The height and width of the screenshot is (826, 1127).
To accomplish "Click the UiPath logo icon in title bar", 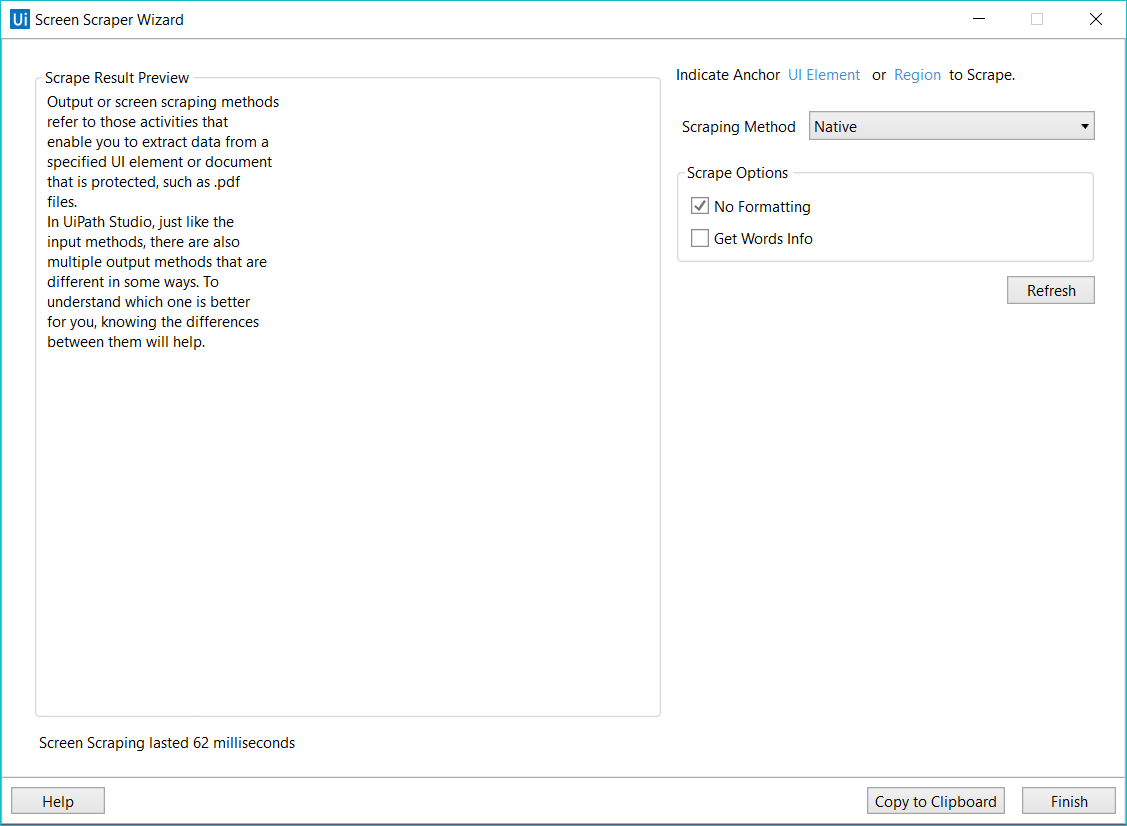I will (19, 19).
